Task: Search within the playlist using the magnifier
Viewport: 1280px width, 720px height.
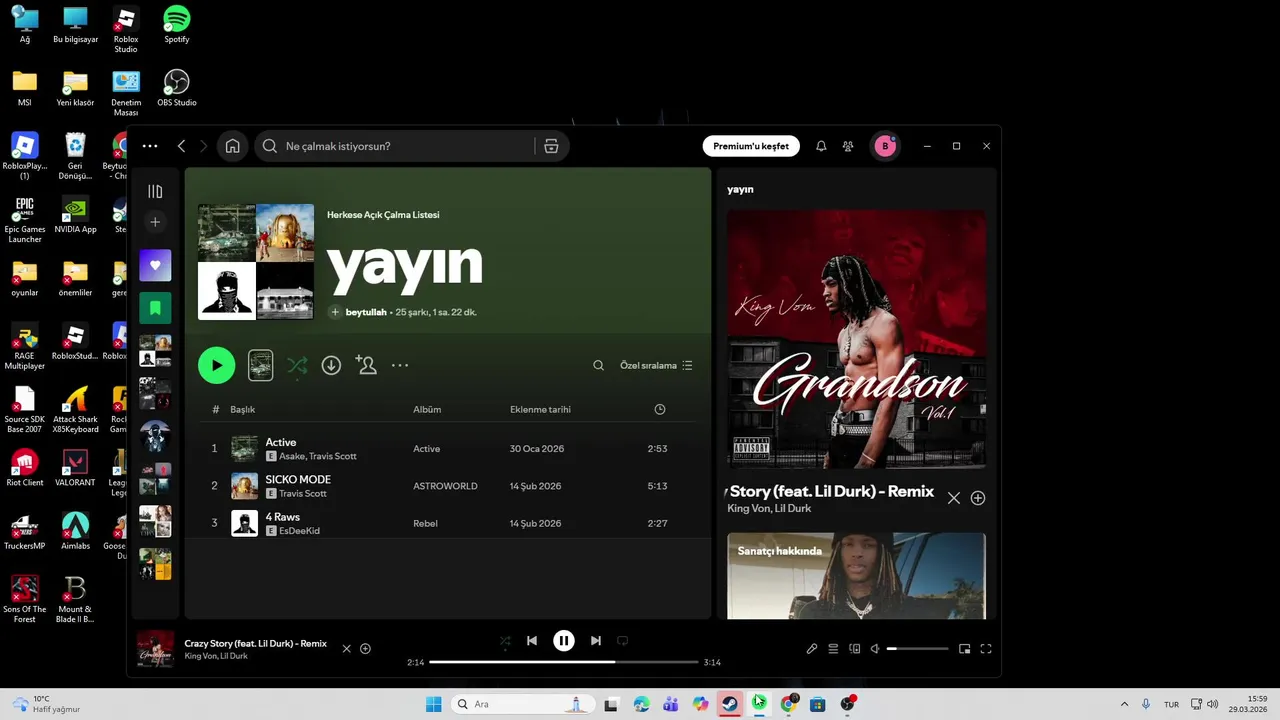Action: [x=598, y=366]
